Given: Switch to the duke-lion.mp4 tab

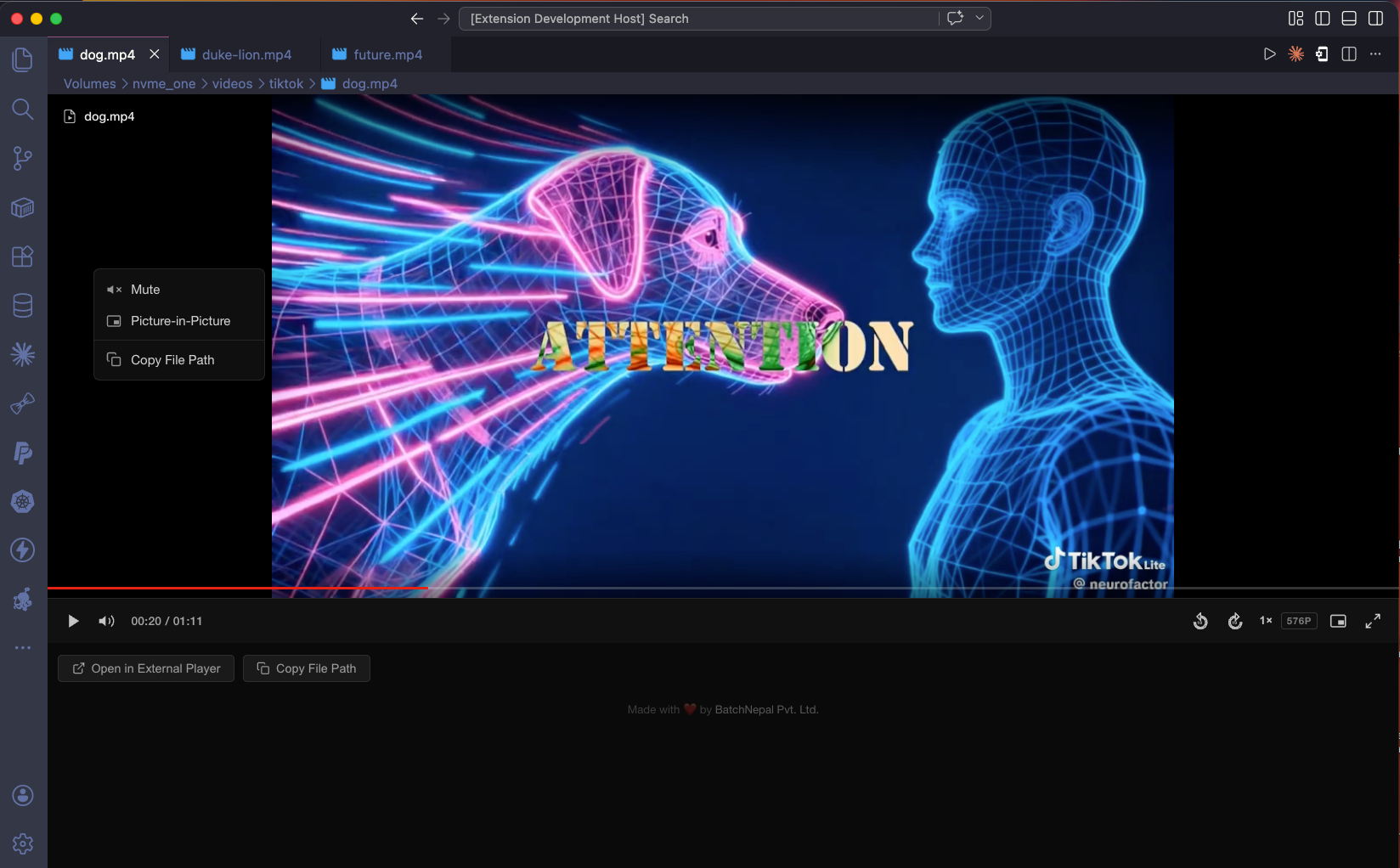Looking at the screenshot, I should [x=246, y=54].
